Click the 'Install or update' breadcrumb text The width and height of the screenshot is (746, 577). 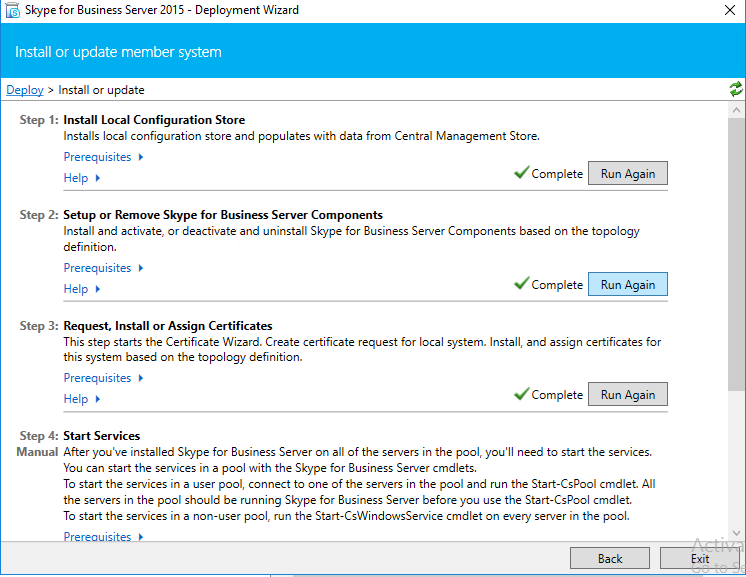[101, 90]
